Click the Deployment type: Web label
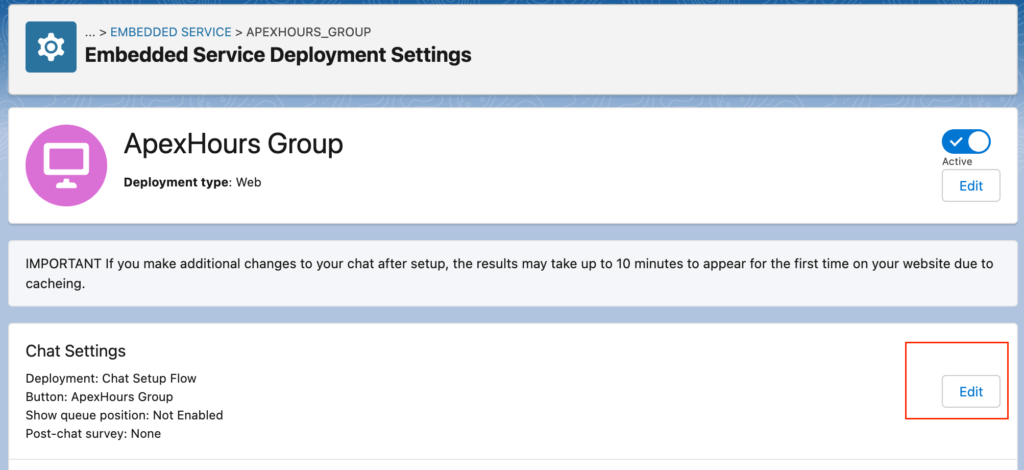The image size is (1024, 470). 192,182
